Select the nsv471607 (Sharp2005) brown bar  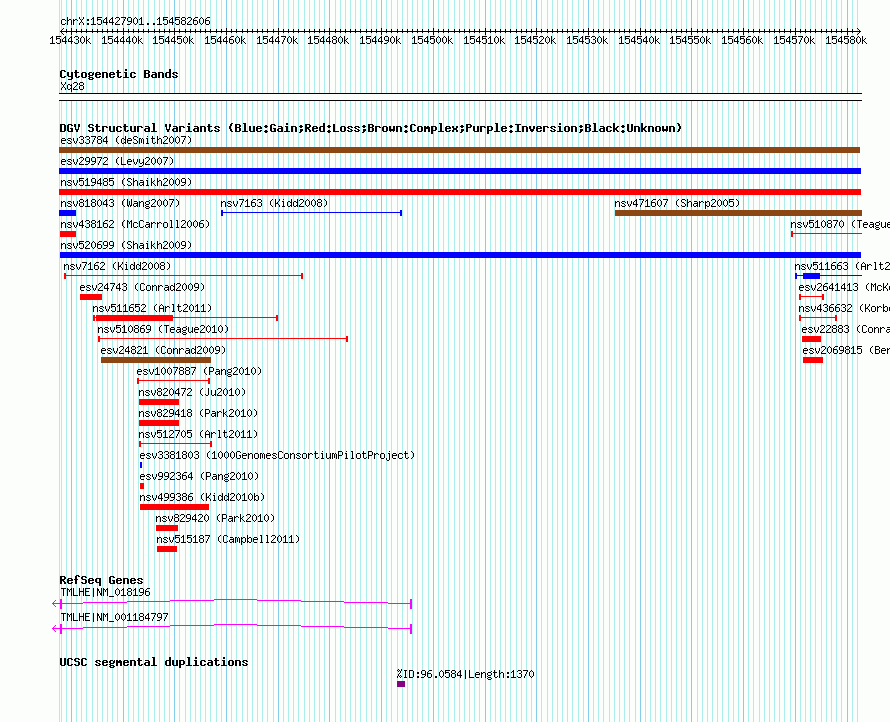(738, 213)
